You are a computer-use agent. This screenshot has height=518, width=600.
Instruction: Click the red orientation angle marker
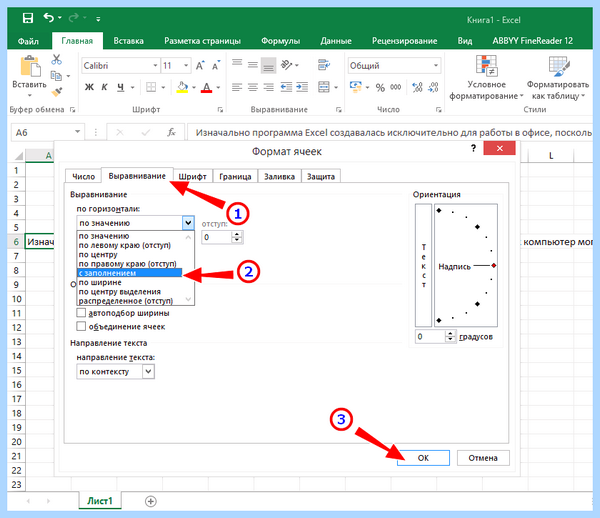[x=494, y=265]
